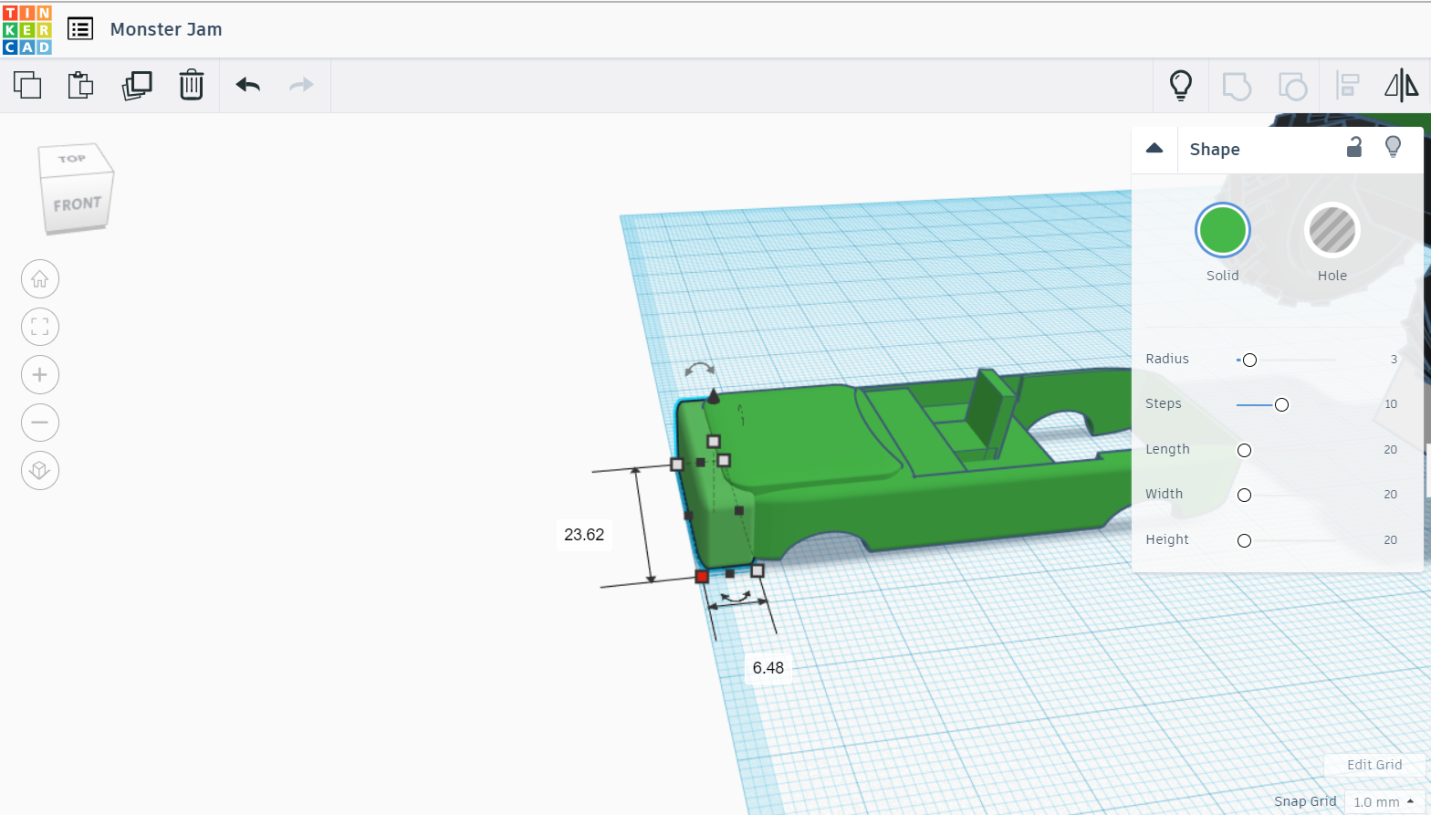Click the Ungroup shapes icon

click(x=1293, y=86)
